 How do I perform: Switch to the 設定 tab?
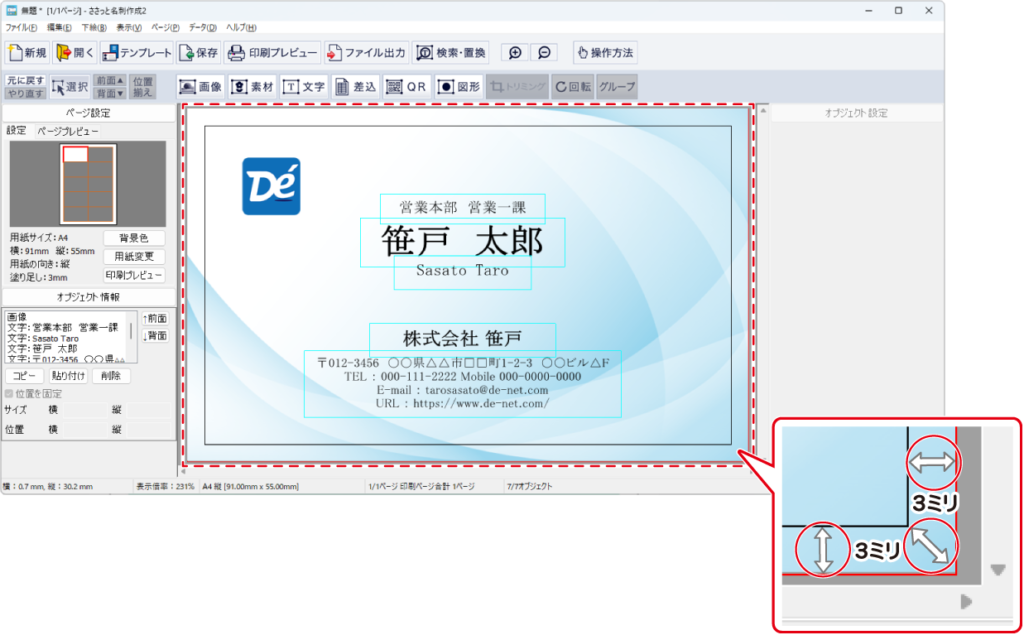[x=16, y=131]
